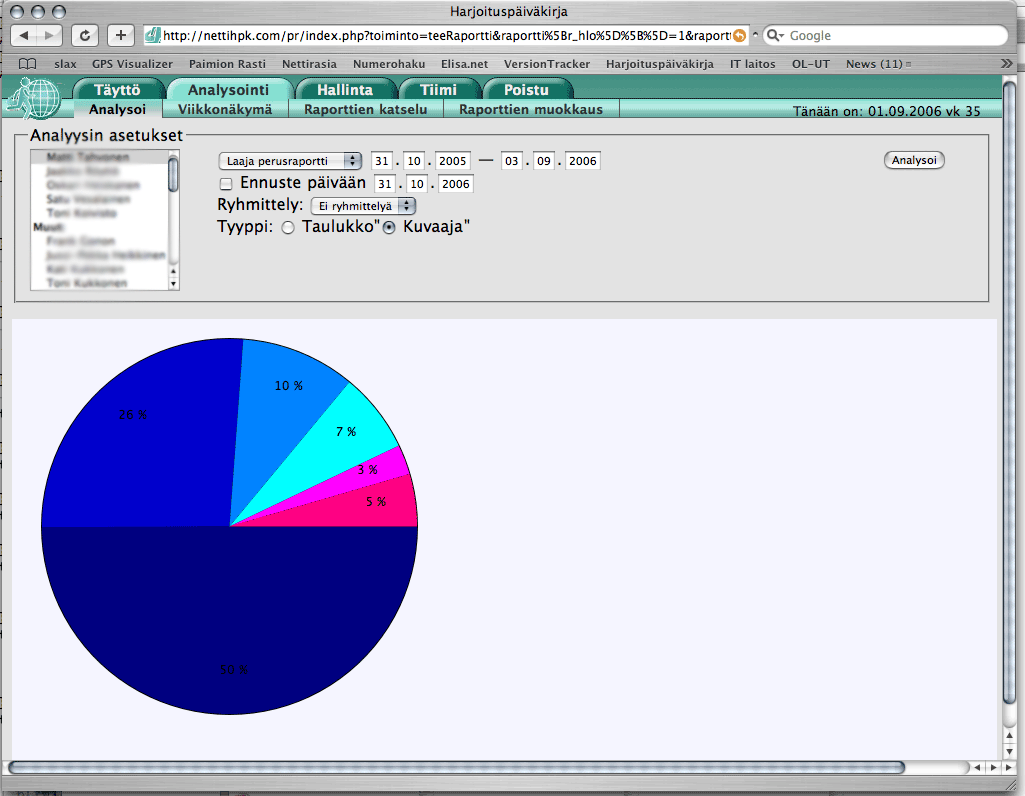This screenshot has height=796, width=1025.
Task: Open the GPS Visualizer bookmark
Action: 132,64
